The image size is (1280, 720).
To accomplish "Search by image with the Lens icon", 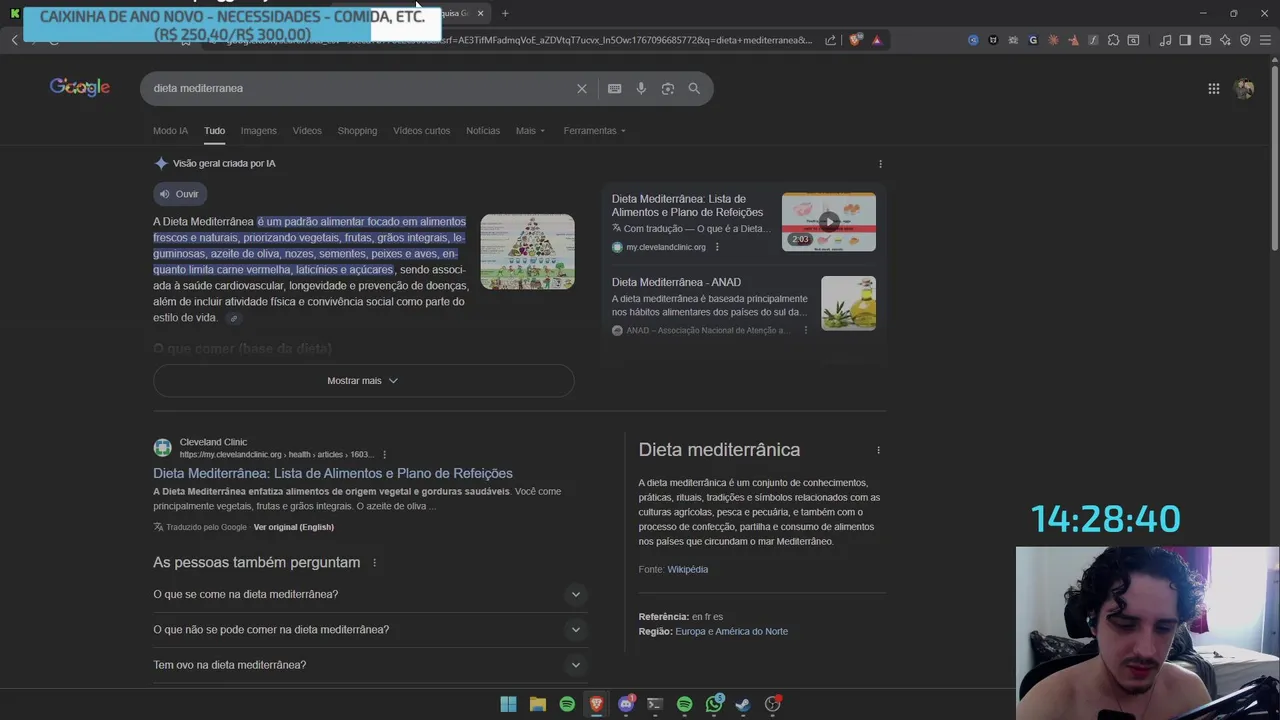I will (x=668, y=88).
